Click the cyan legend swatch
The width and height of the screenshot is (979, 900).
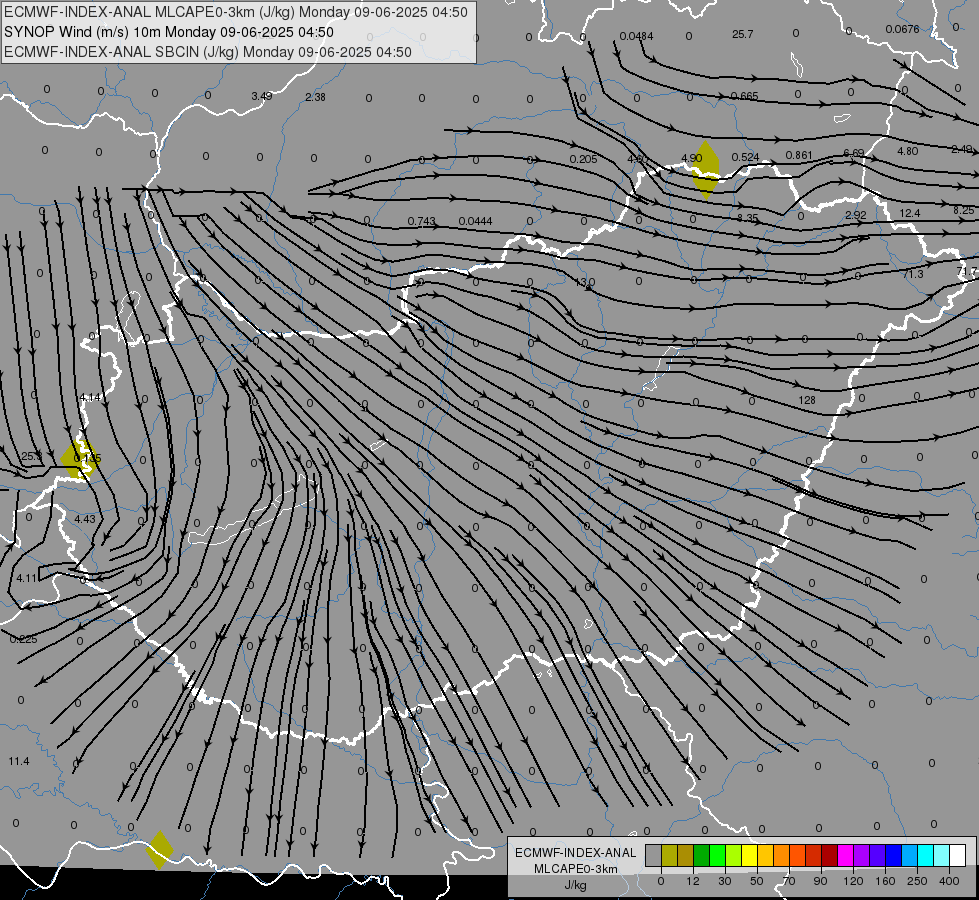pyautogui.click(x=925, y=856)
